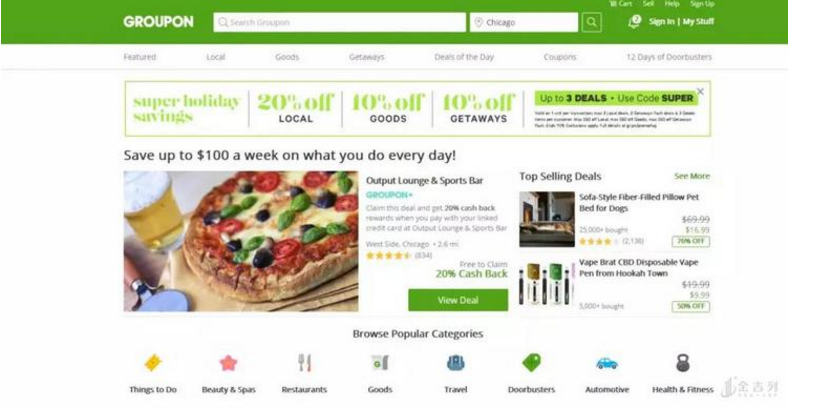Select the Health & Fitness kettlebell icon
The width and height of the screenshot is (824, 415).
tap(683, 362)
